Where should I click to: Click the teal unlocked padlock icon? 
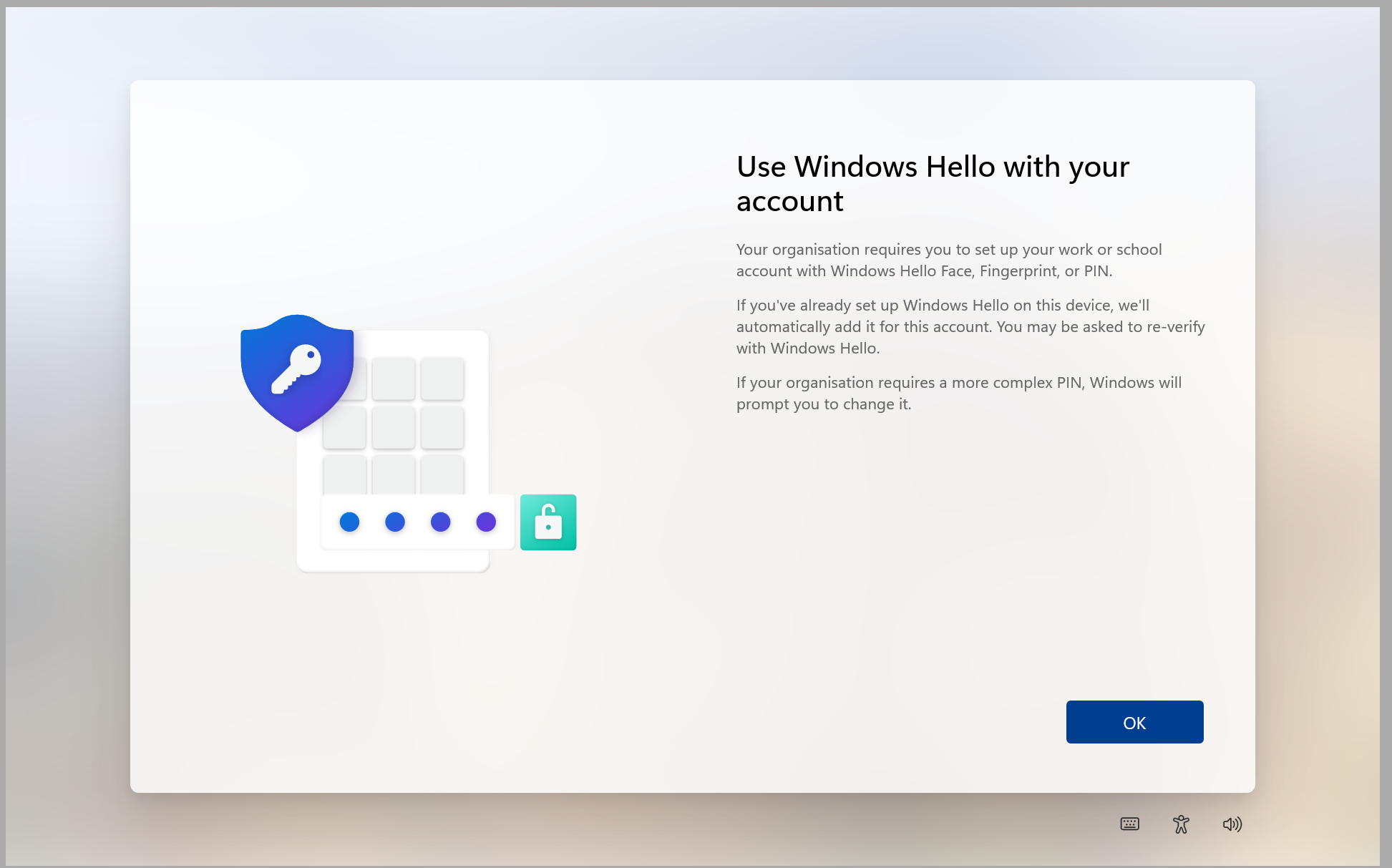click(548, 522)
